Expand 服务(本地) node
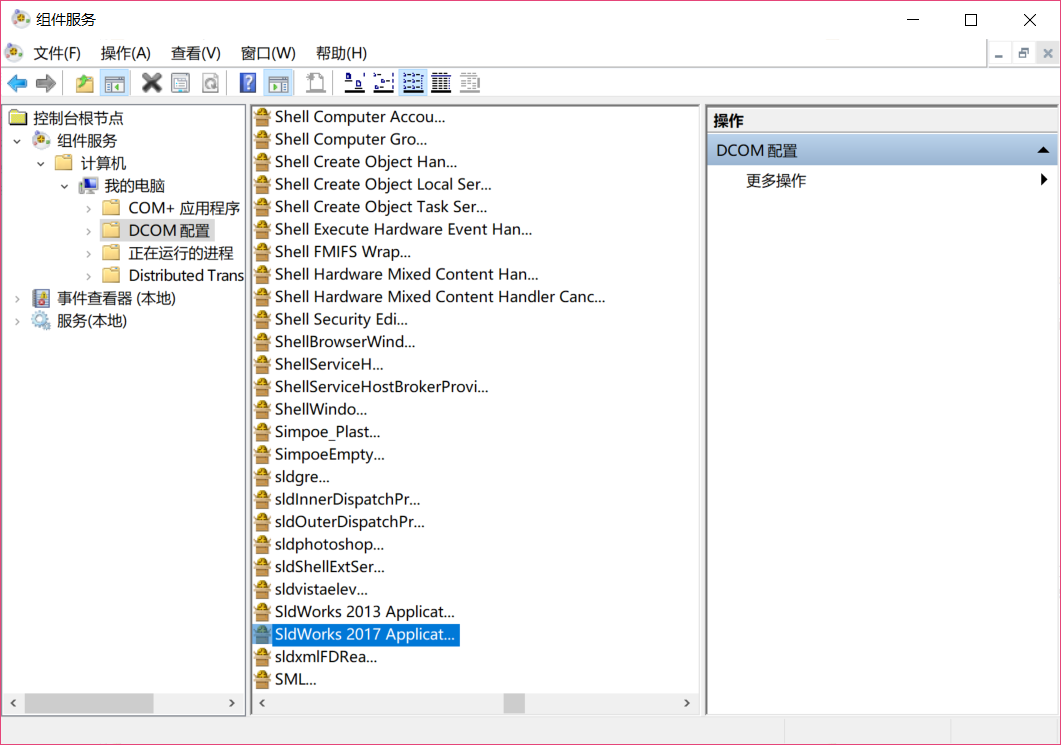The image size is (1061, 745). point(18,321)
